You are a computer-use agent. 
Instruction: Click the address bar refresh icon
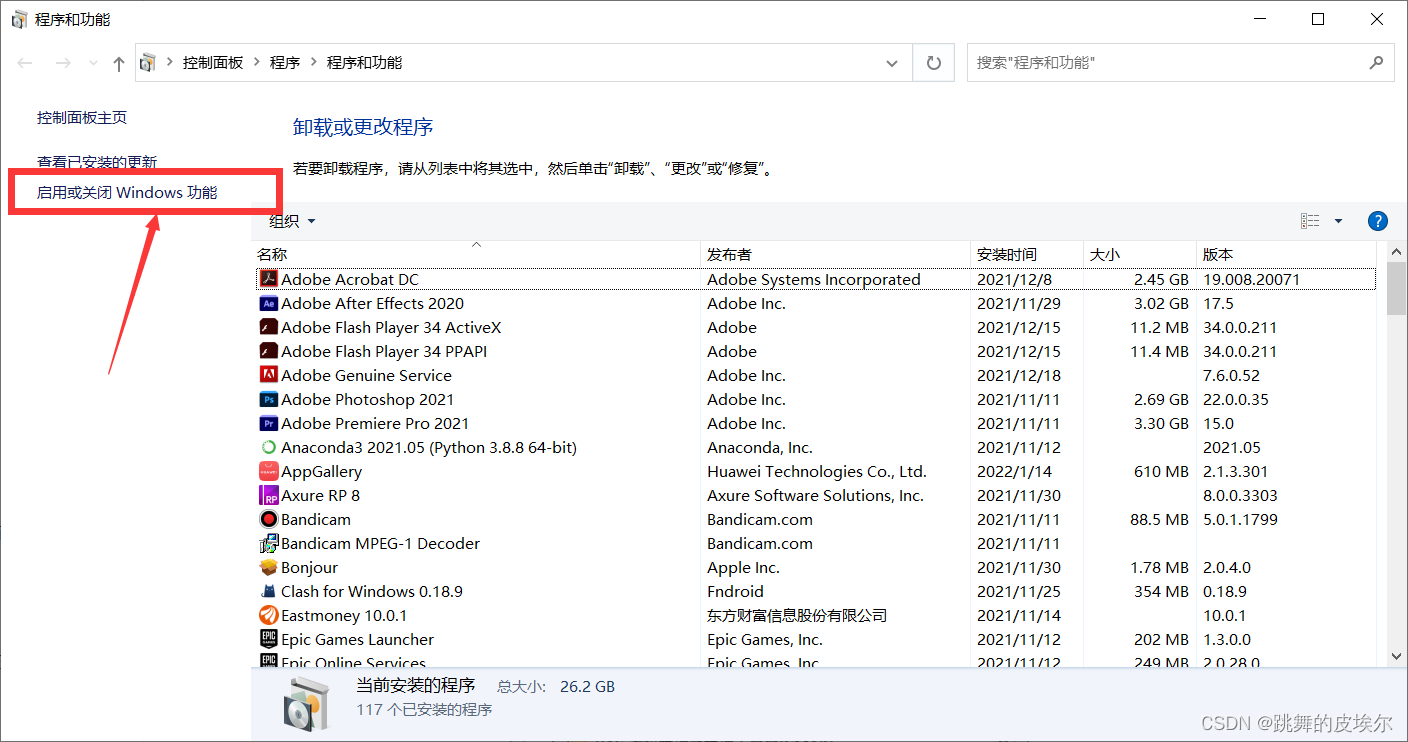point(933,62)
